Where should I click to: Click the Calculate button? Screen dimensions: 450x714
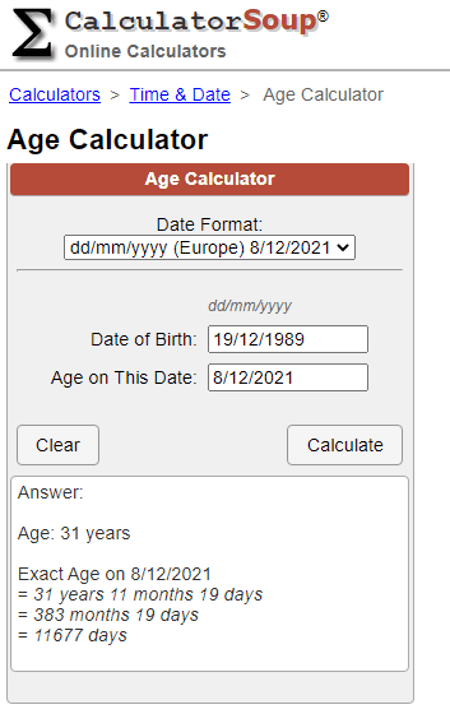point(345,445)
